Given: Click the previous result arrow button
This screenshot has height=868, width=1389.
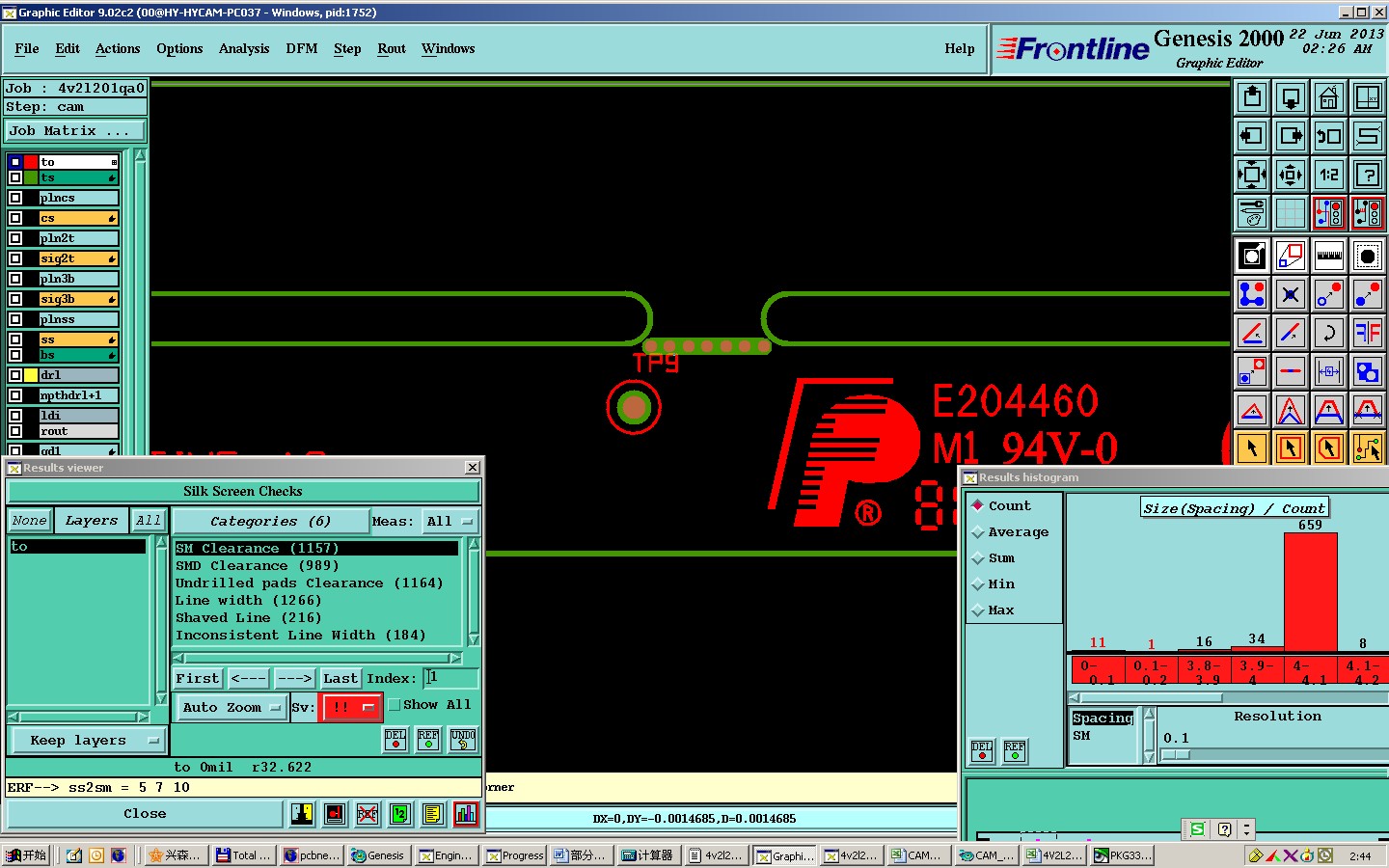Looking at the screenshot, I should [x=248, y=679].
